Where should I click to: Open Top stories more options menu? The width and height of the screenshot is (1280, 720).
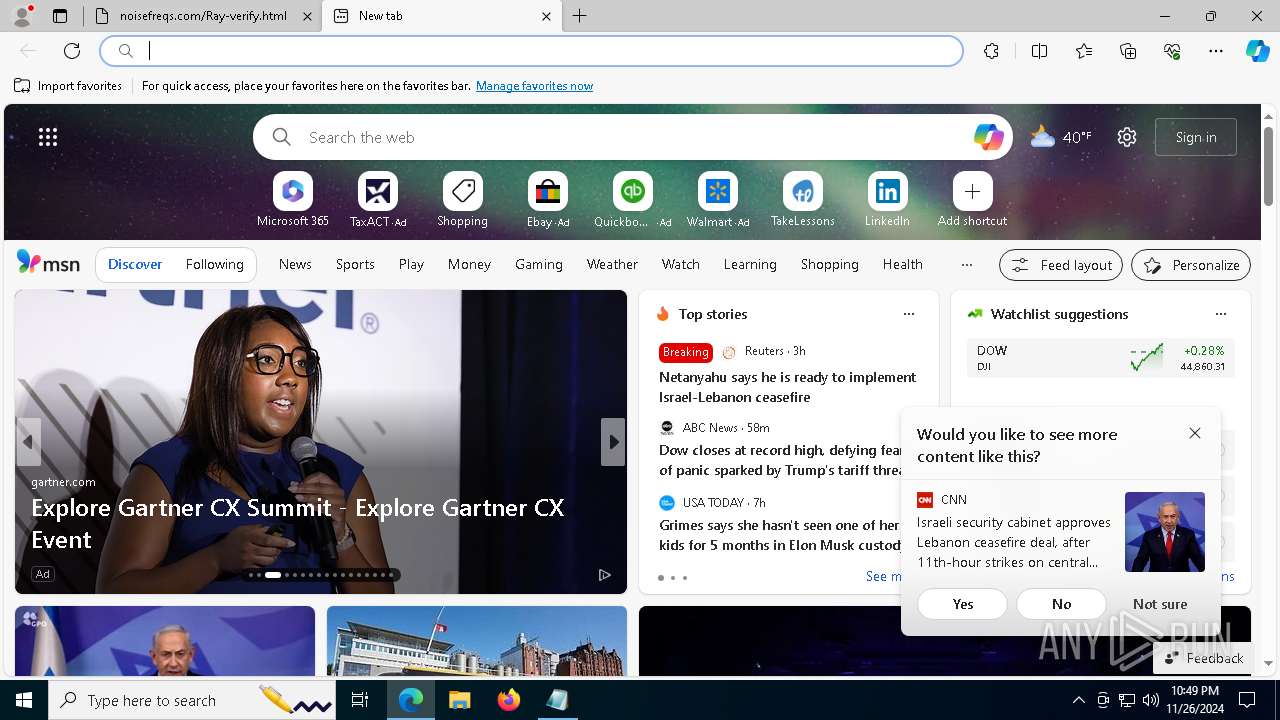pos(909,314)
